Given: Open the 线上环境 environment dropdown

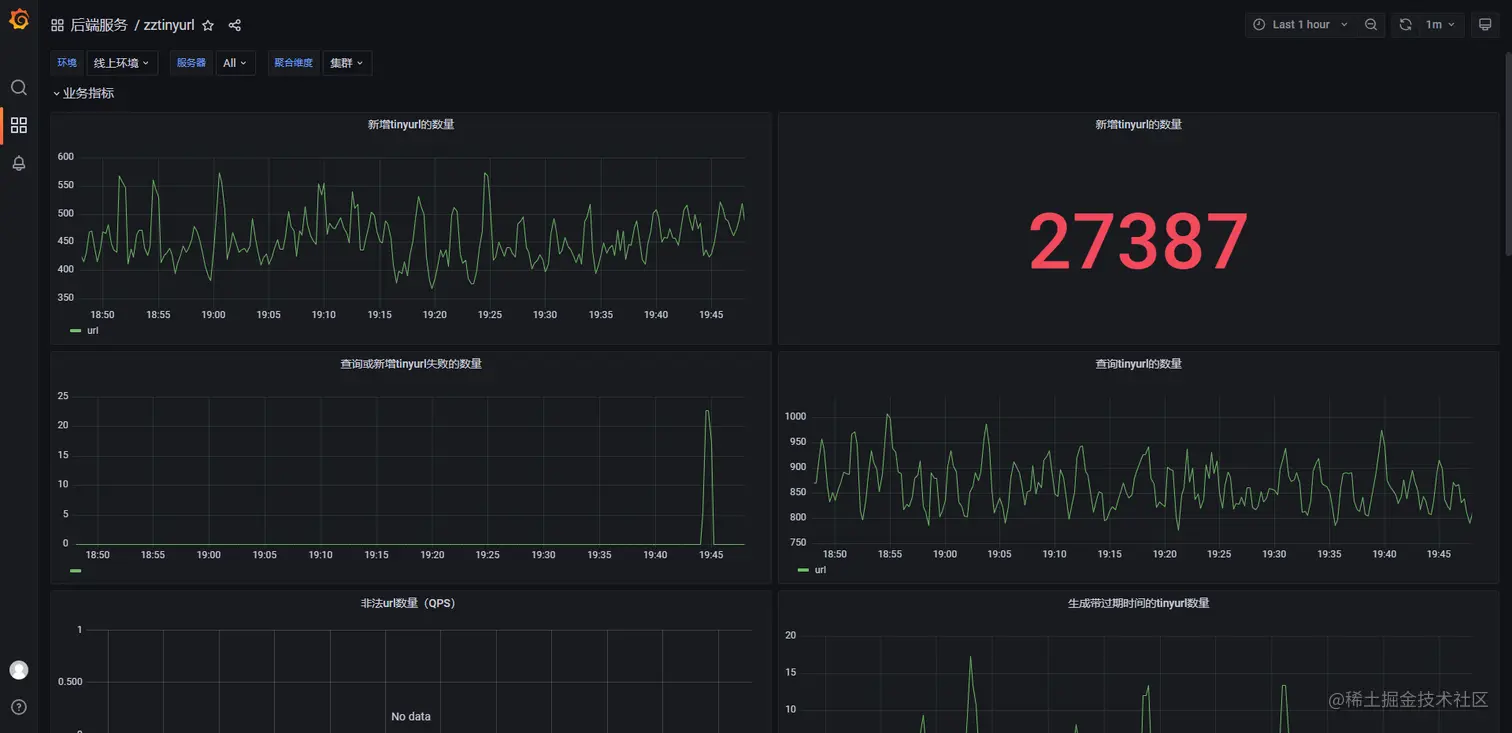Looking at the screenshot, I should click(x=122, y=63).
